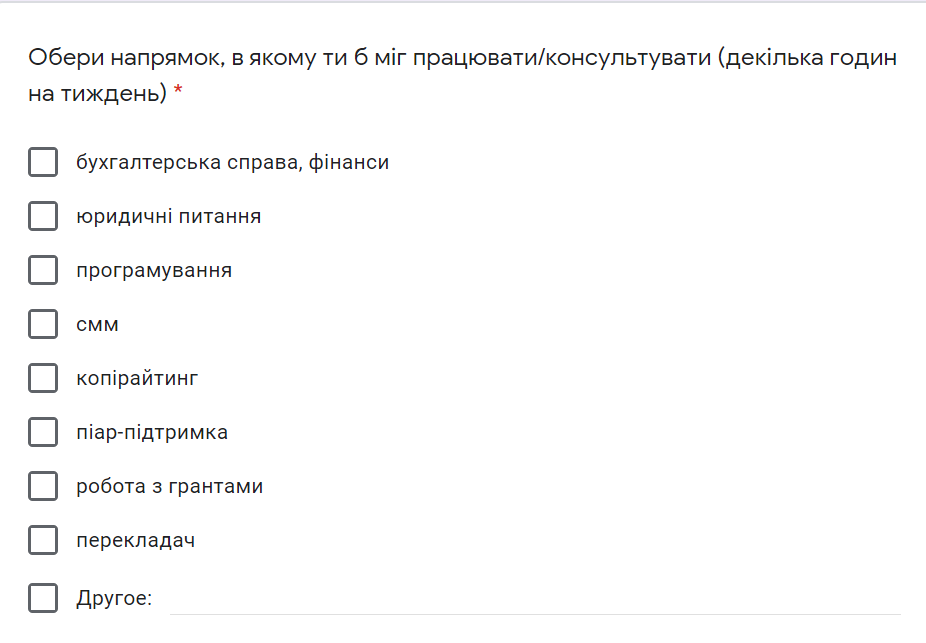This screenshot has height=643, width=926.
Task: Click the Другое text input line
Action: [535, 600]
